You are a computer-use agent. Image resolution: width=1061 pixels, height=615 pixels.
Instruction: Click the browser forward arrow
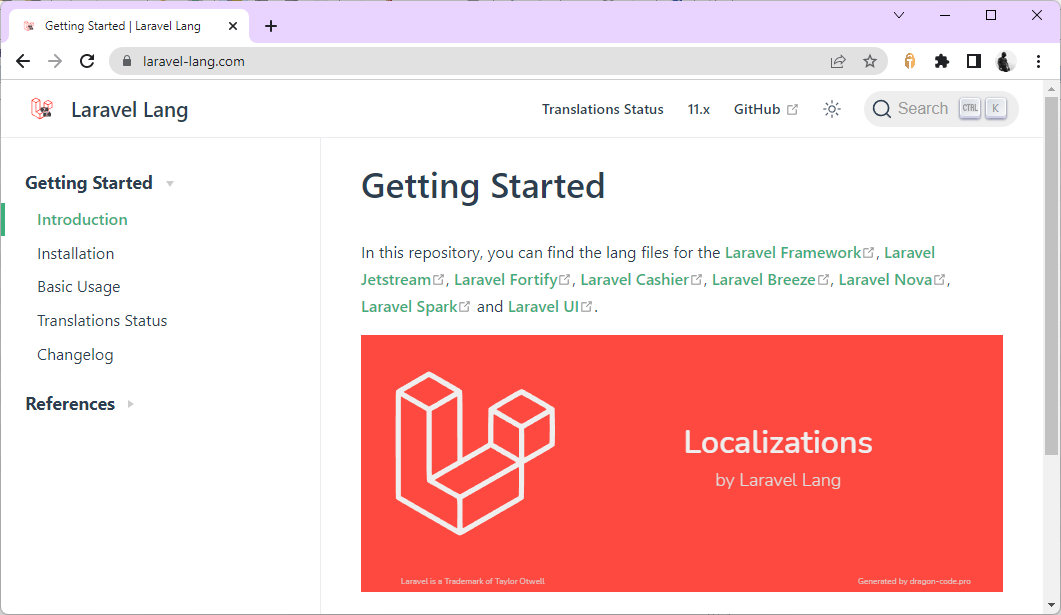pos(55,61)
